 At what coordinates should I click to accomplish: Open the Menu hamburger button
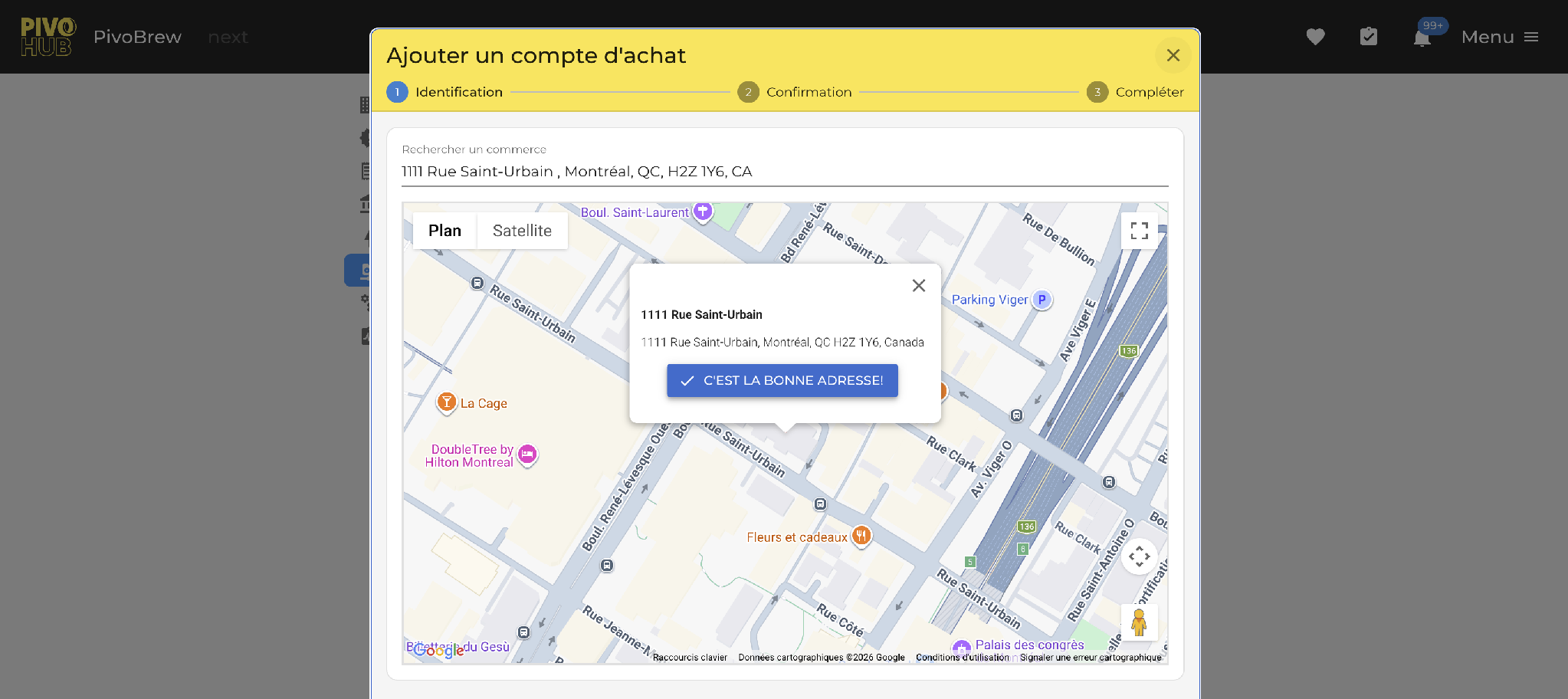[1500, 37]
